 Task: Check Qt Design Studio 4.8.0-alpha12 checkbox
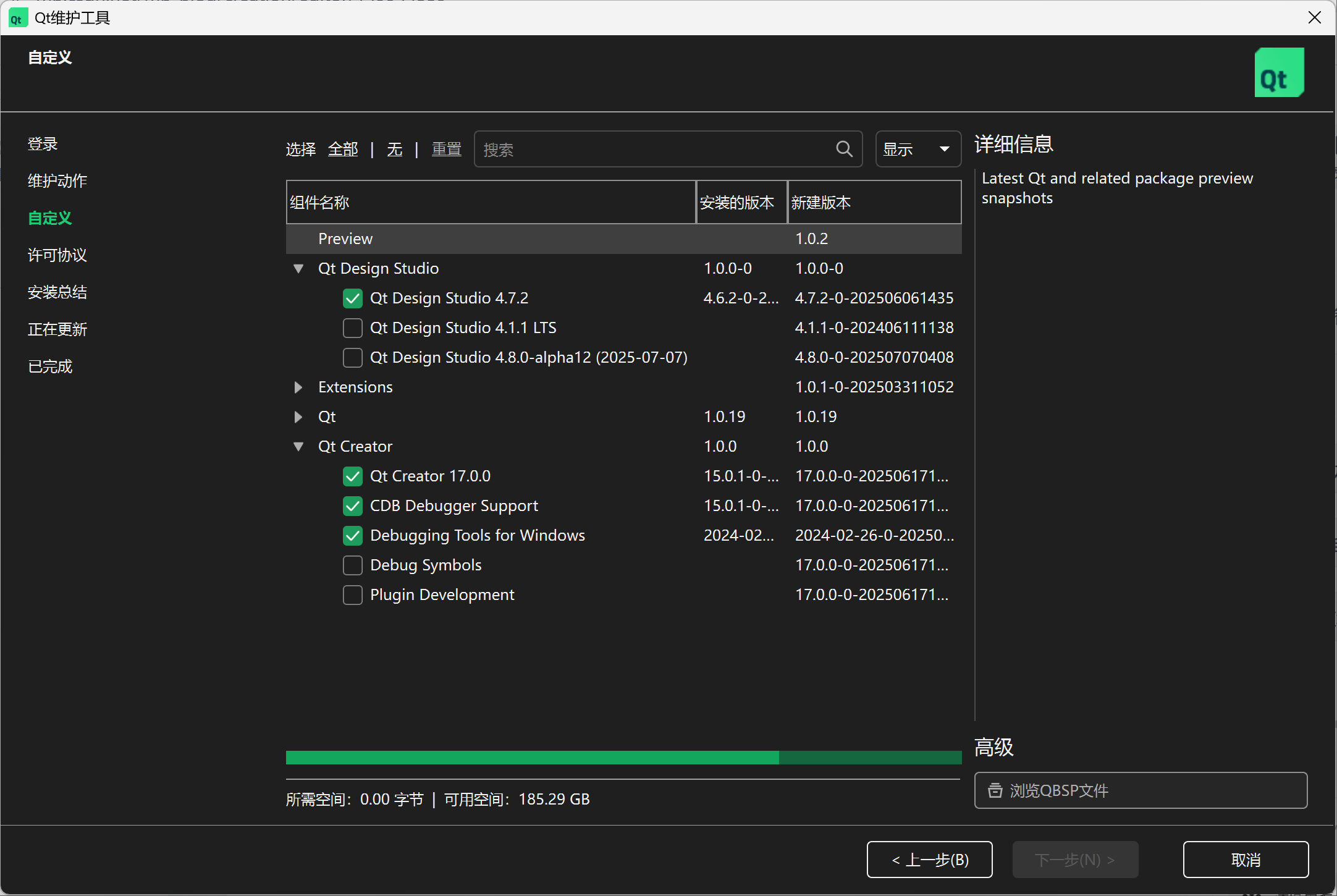tap(352, 358)
